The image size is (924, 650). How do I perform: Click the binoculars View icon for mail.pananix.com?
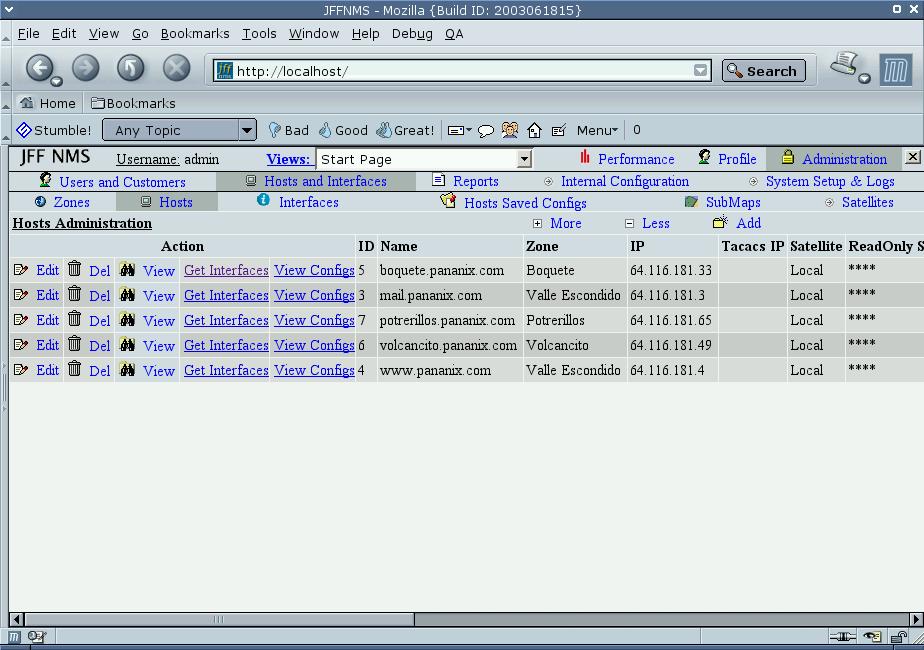click(x=126, y=295)
